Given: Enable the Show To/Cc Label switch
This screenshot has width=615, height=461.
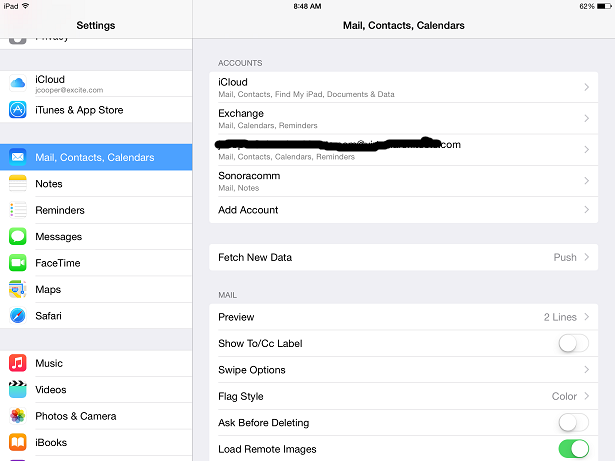Looking at the screenshot, I should (573, 344).
